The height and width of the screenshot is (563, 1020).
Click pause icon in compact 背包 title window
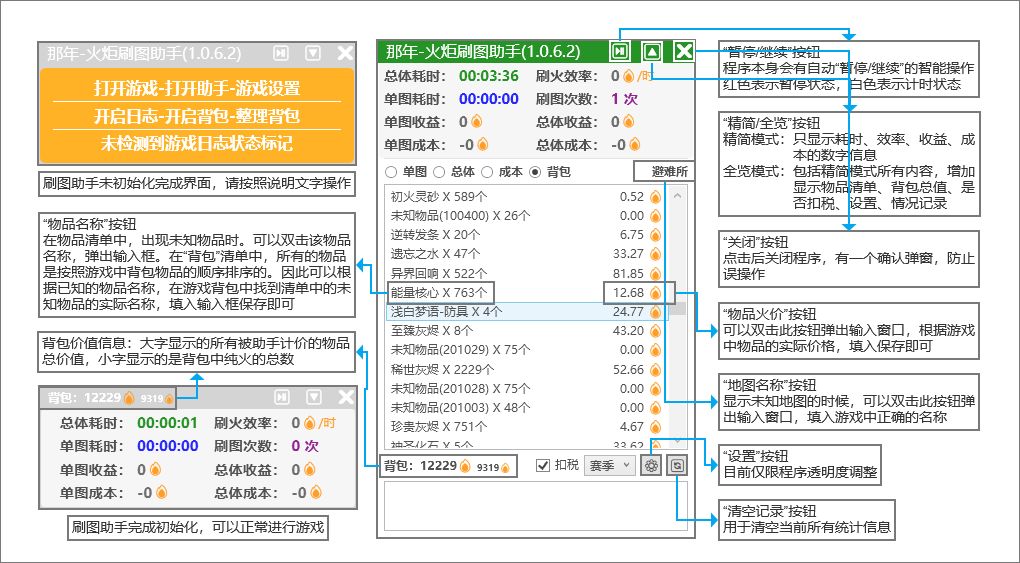[x=282, y=396]
